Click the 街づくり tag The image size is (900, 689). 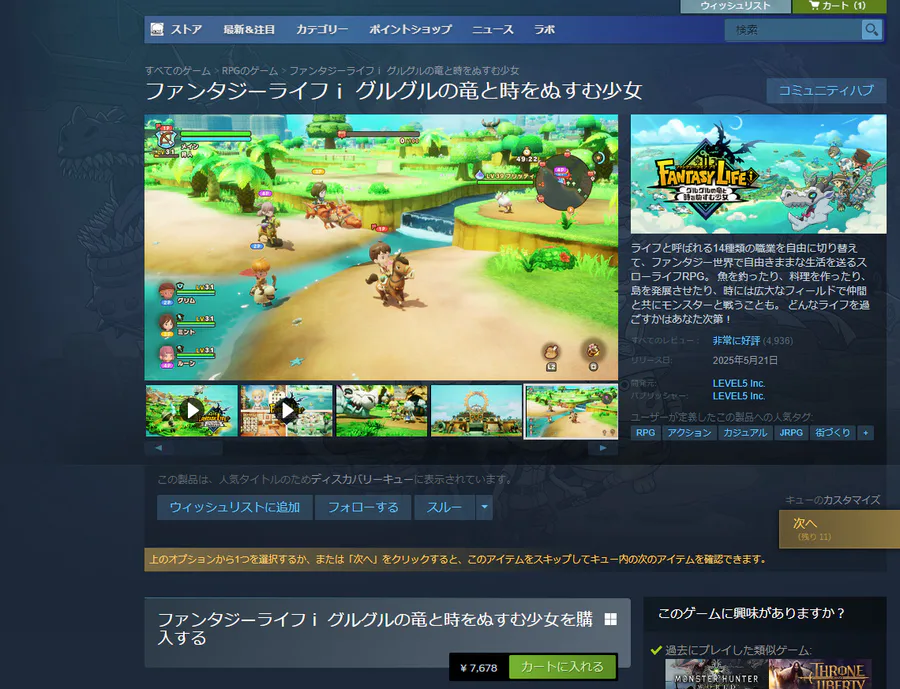click(x=833, y=433)
